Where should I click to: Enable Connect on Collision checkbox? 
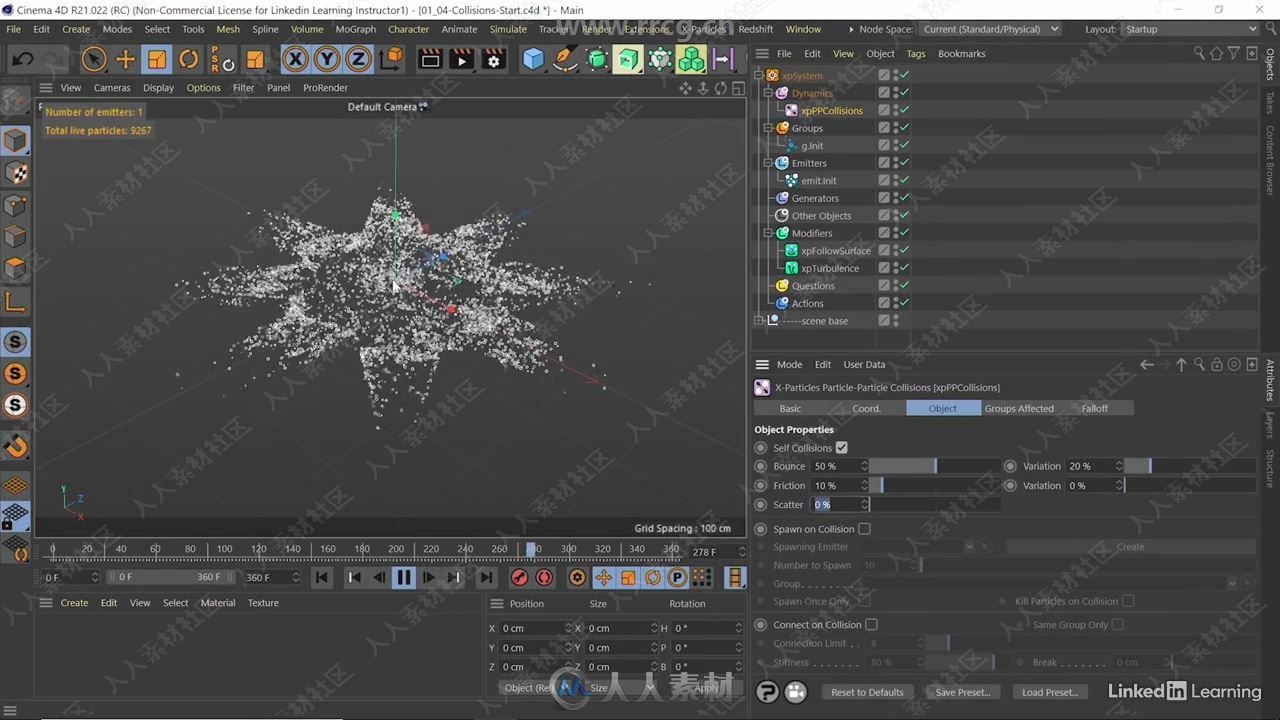(x=871, y=625)
